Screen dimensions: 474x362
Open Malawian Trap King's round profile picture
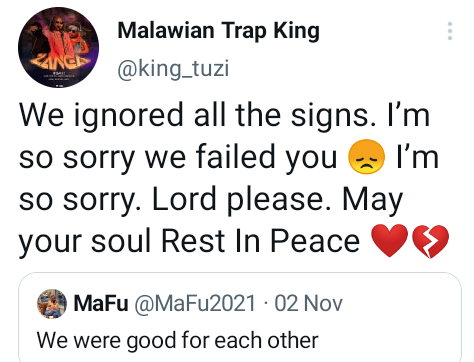pos(58,47)
